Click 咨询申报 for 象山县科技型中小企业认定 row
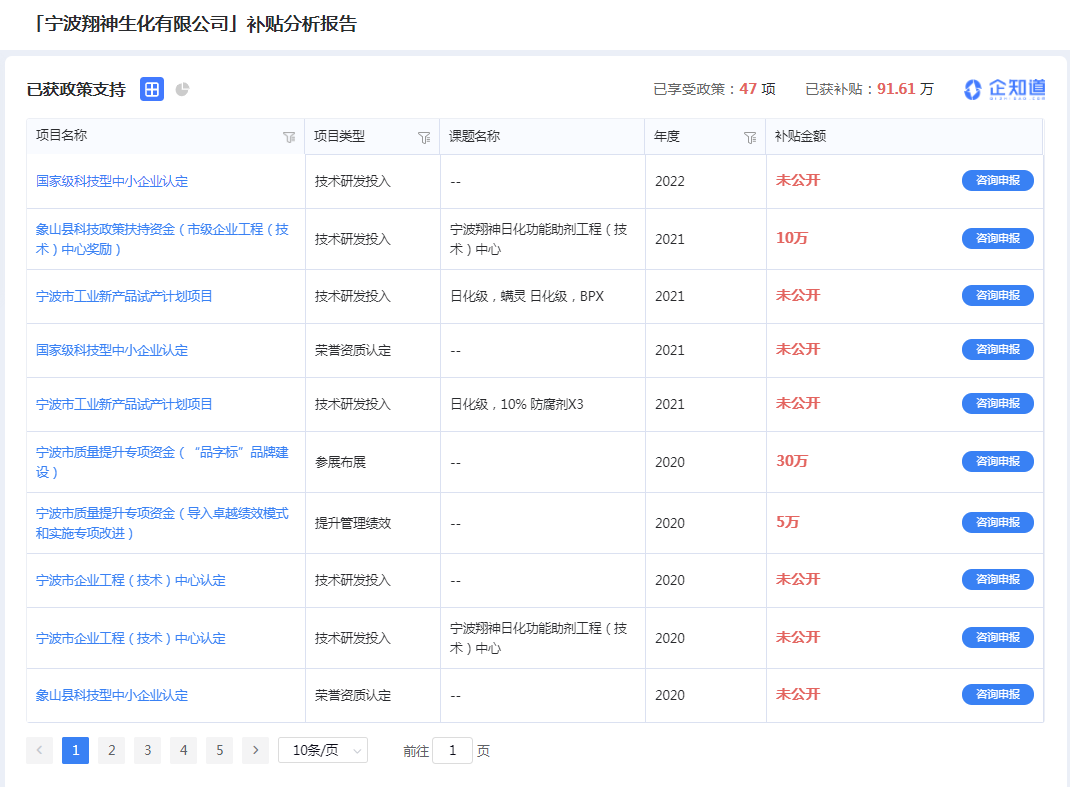The height and width of the screenshot is (787, 1070). point(998,694)
